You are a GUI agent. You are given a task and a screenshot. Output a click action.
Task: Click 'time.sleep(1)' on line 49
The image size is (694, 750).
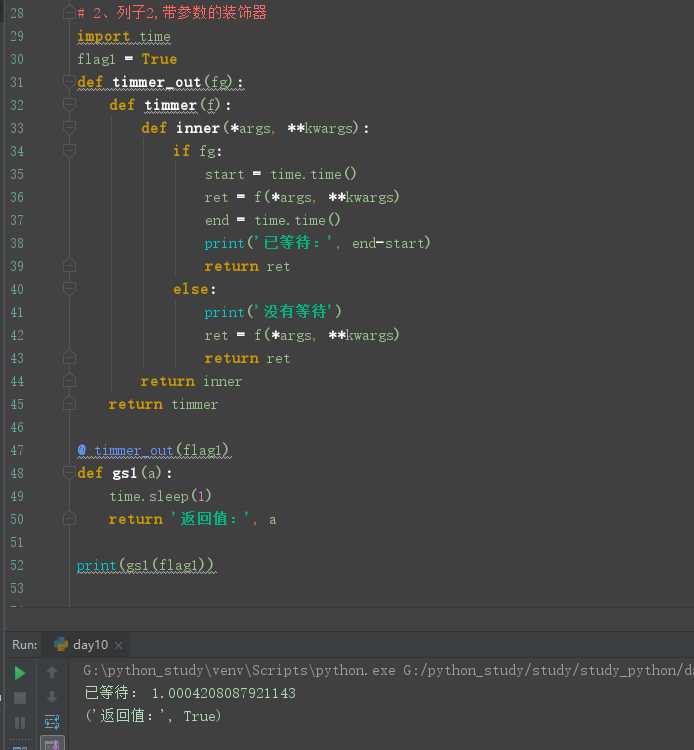pos(160,496)
